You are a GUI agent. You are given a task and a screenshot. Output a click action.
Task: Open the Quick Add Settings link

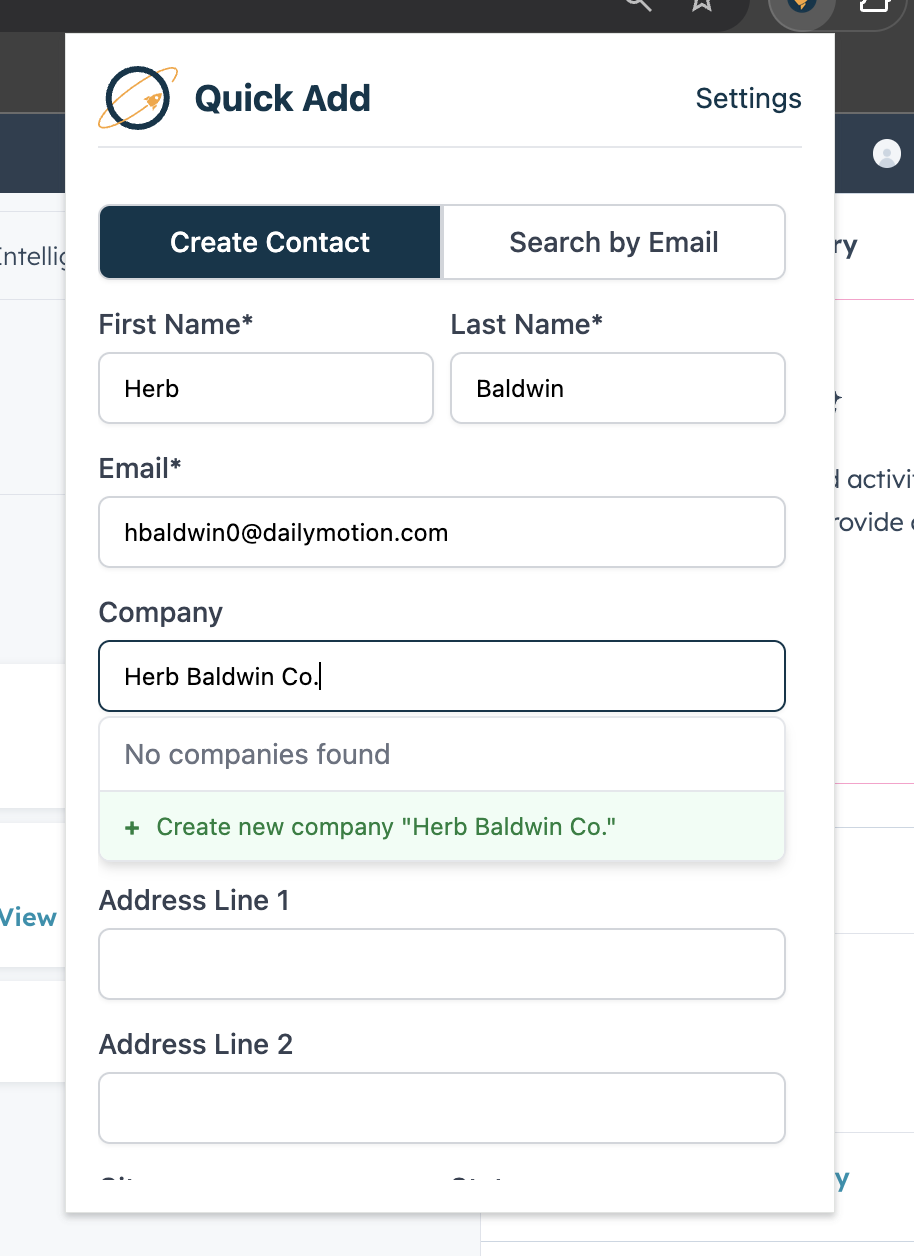(748, 98)
